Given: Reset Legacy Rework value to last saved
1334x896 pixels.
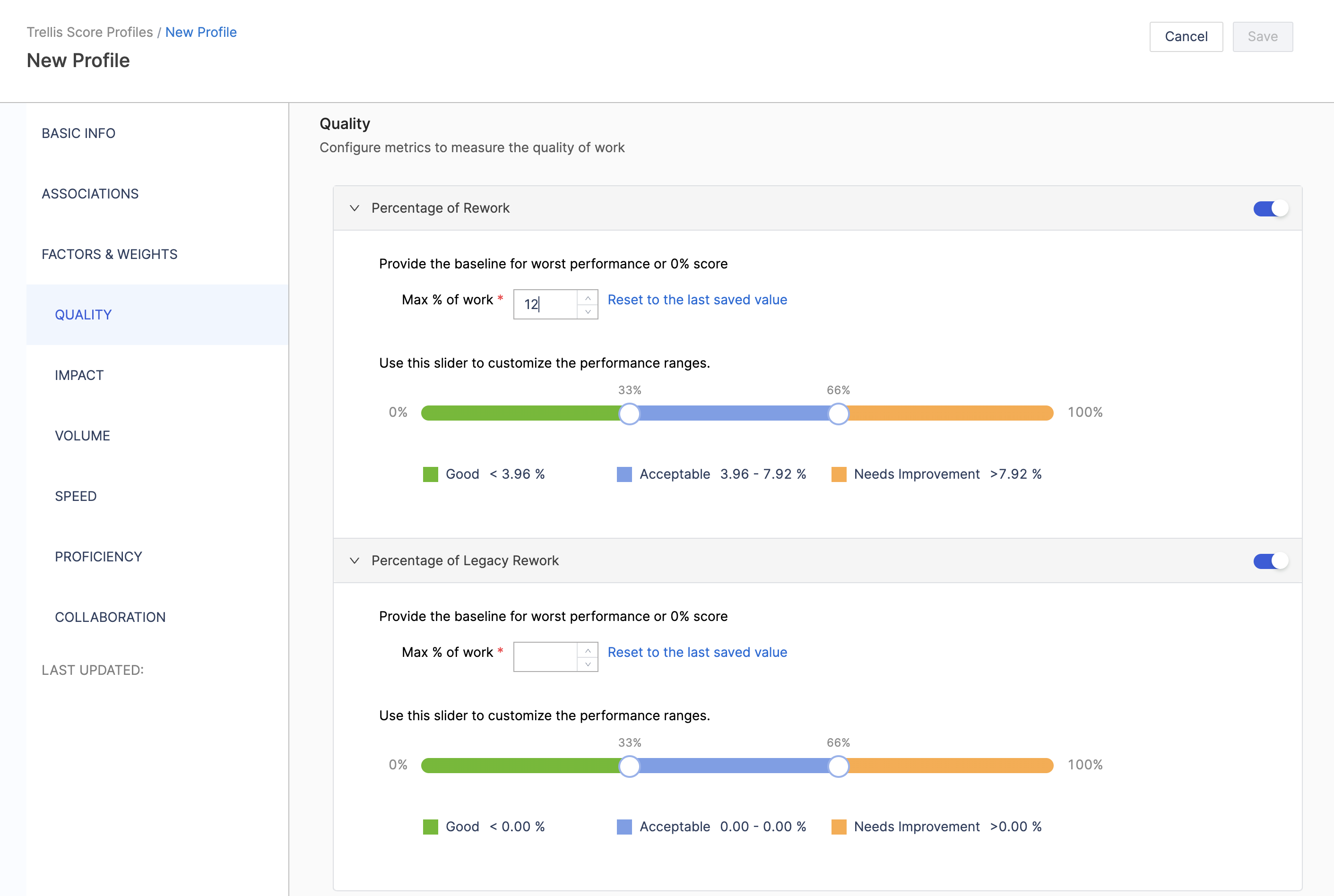Looking at the screenshot, I should [x=697, y=652].
